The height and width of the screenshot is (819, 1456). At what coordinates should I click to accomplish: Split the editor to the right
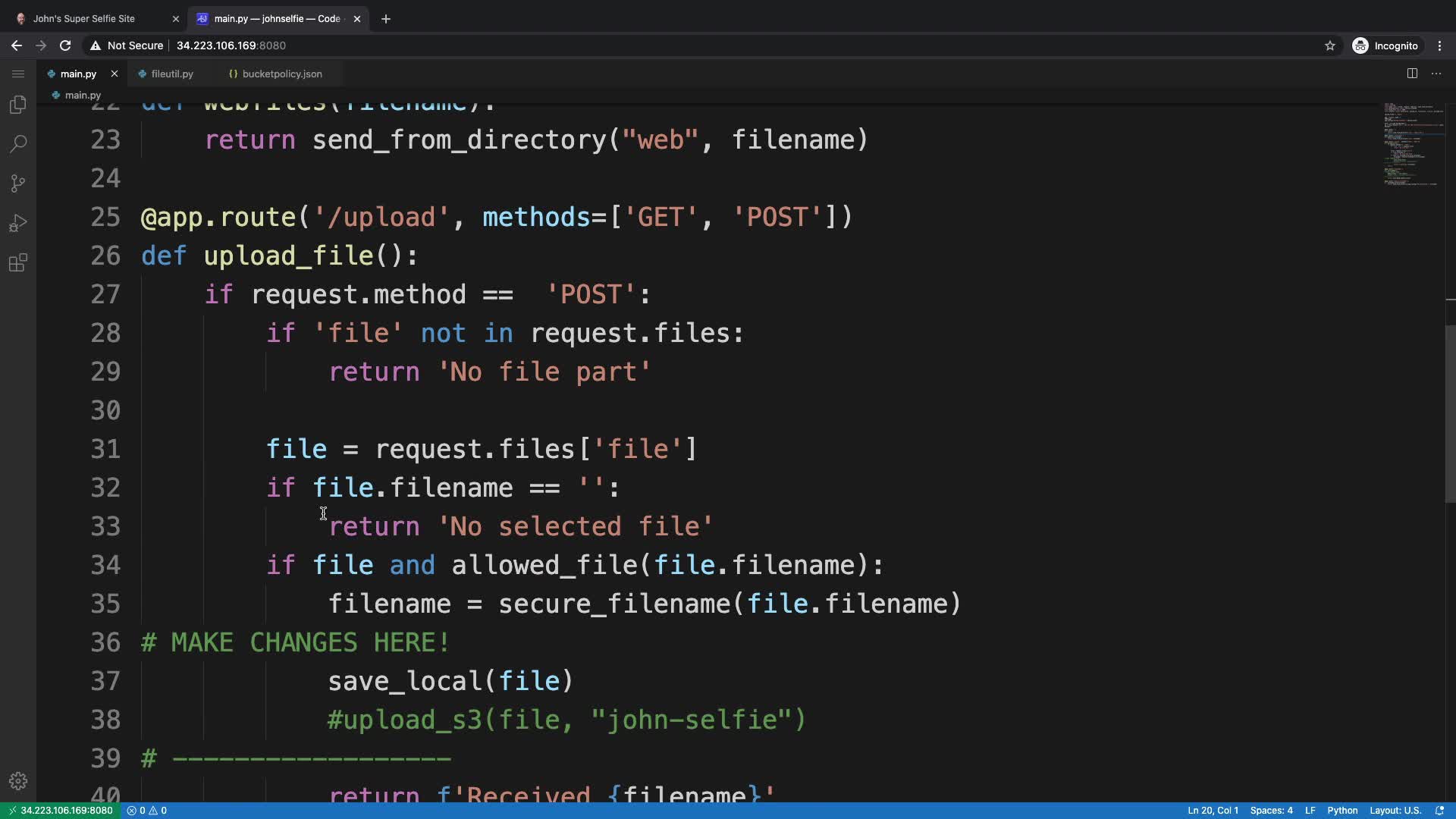coord(1412,74)
